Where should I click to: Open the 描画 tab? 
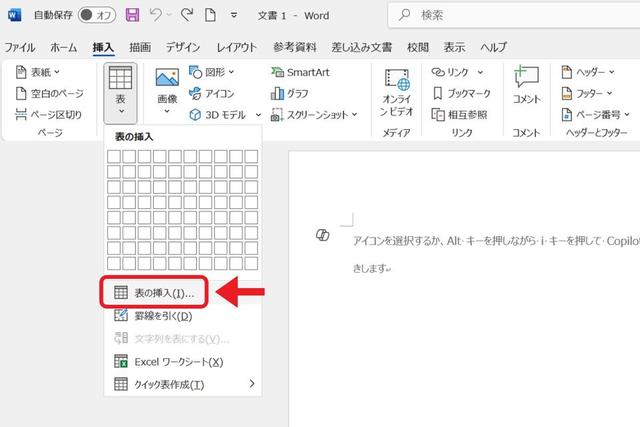coord(140,47)
